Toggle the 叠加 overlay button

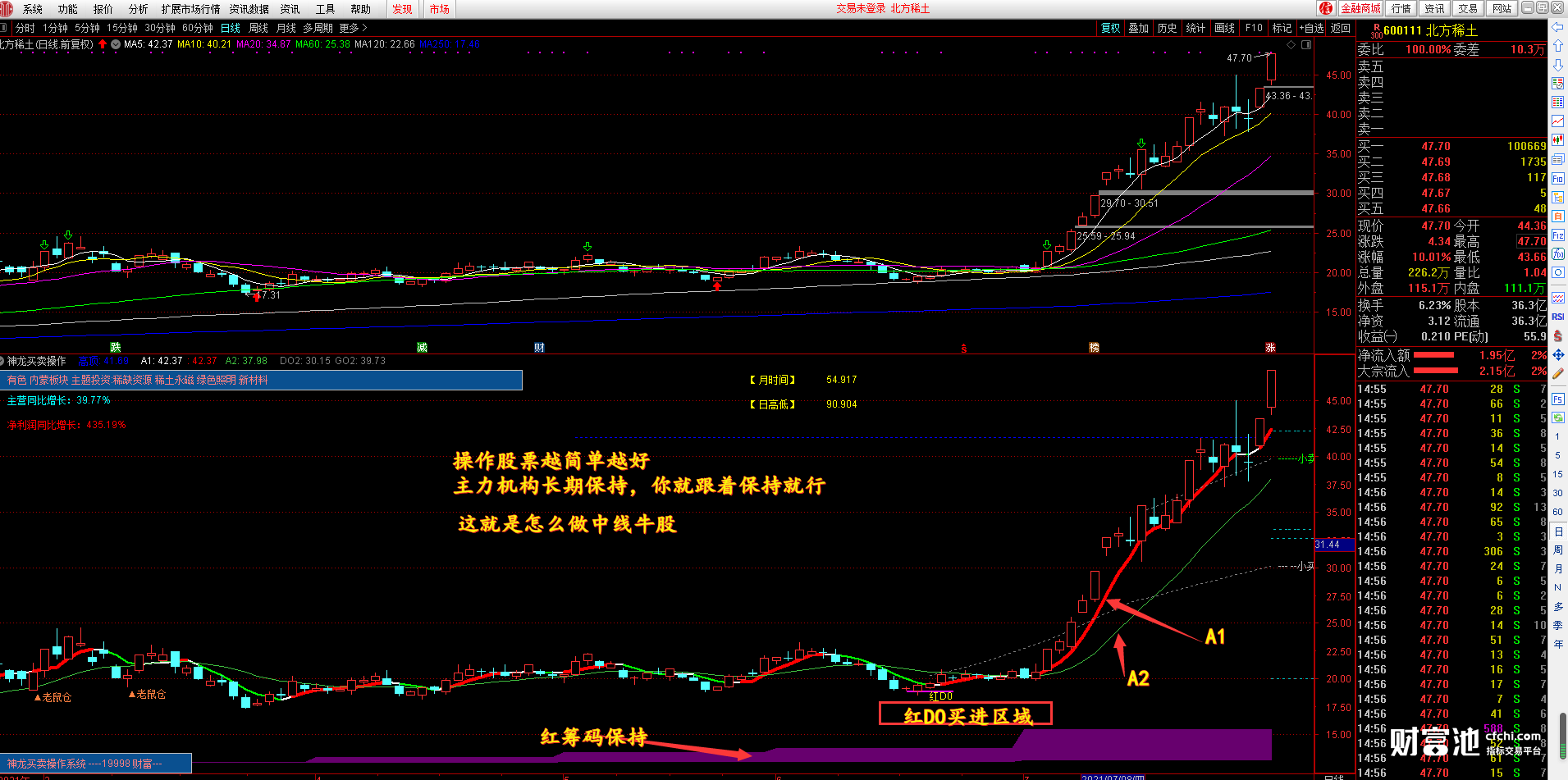(x=1139, y=28)
